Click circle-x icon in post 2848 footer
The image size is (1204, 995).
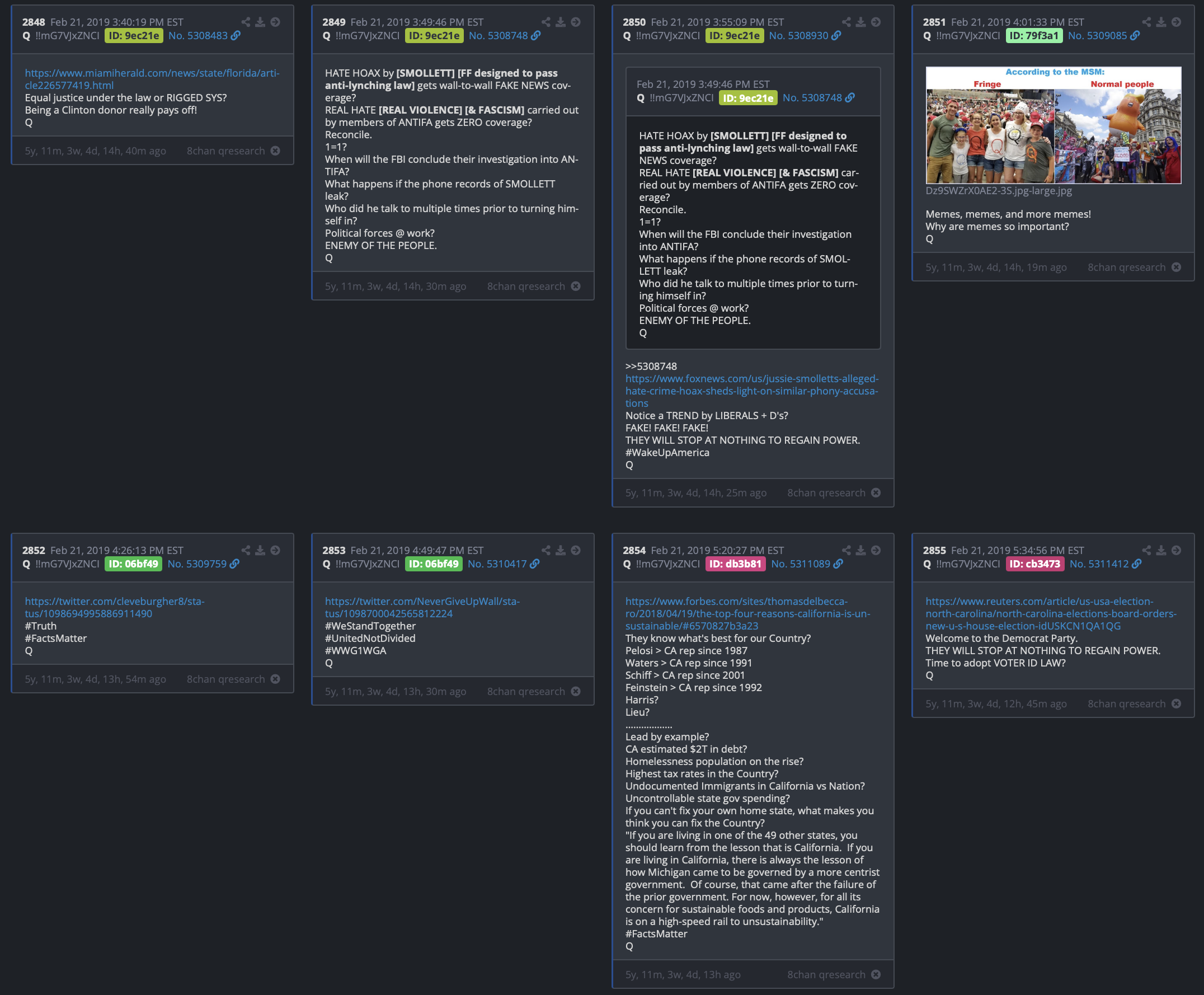[x=276, y=151]
